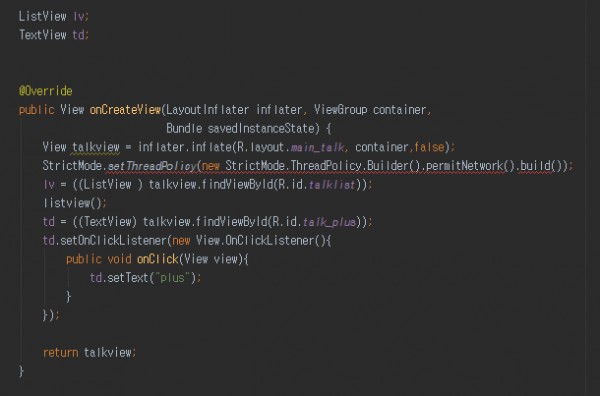
Task: Click the main_talk layout reference
Action: tap(317, 147)
